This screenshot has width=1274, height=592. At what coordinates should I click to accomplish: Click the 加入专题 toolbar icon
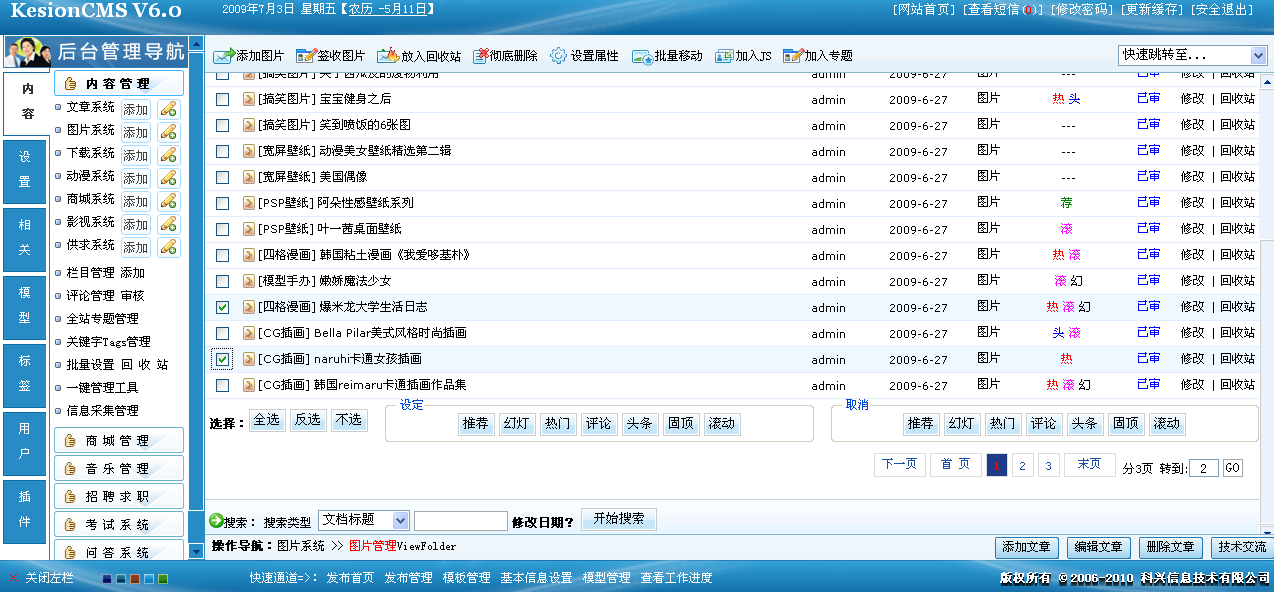[793, 56]
